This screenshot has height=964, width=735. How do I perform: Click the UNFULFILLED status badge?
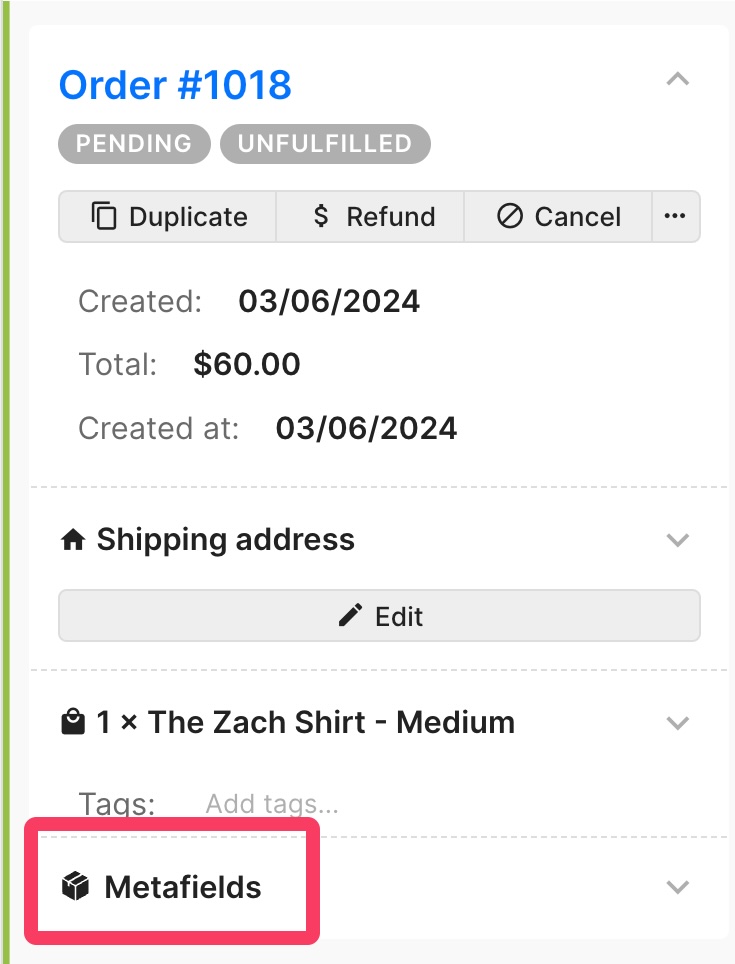pos(325,144)
